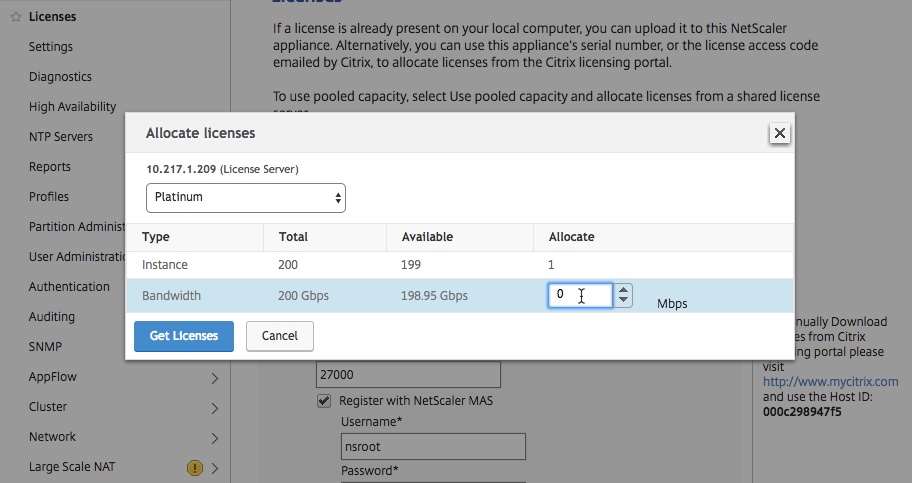Open the mycitrix.com link

click(x=831, y=382)
